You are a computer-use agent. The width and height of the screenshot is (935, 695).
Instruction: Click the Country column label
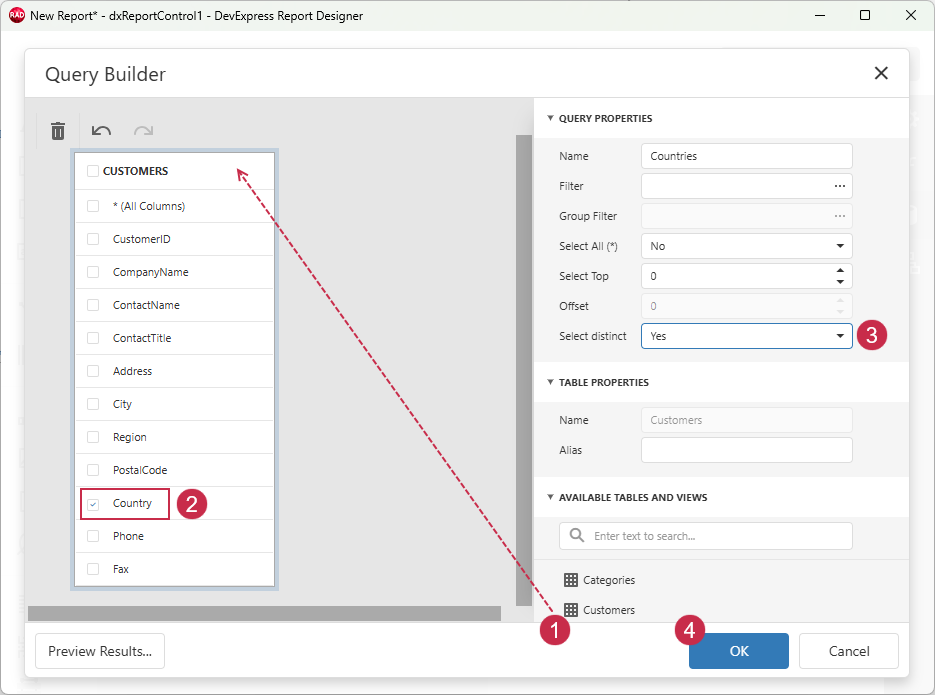tap(132, 503)
